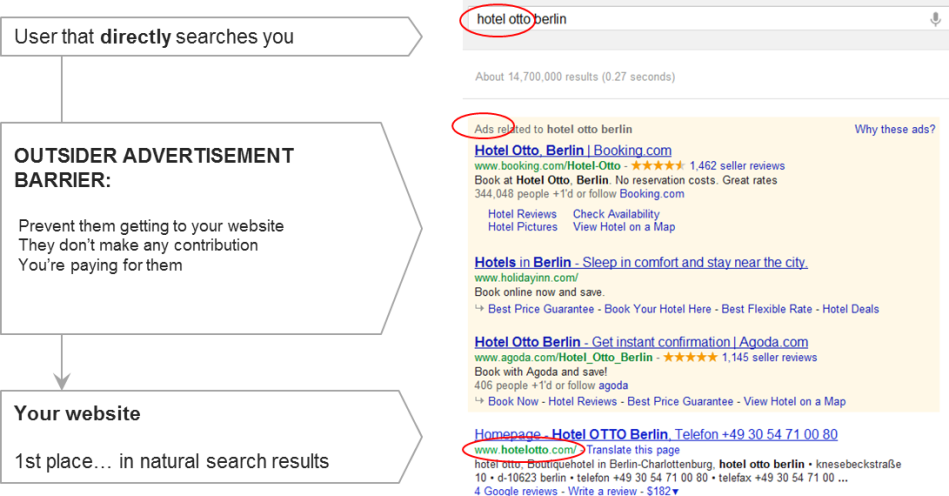
Task: Click the 'Book Your Hotel Here' sitelink
Action: click(x=658, y=309)
